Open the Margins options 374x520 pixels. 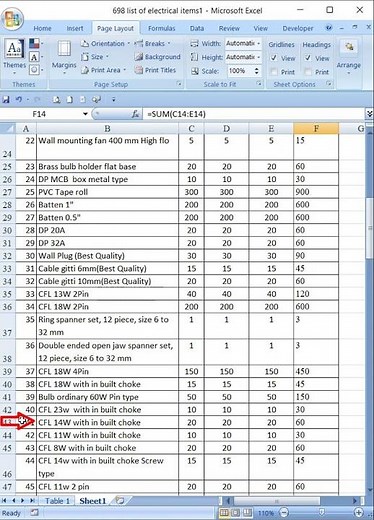click(x=64, y=57)
